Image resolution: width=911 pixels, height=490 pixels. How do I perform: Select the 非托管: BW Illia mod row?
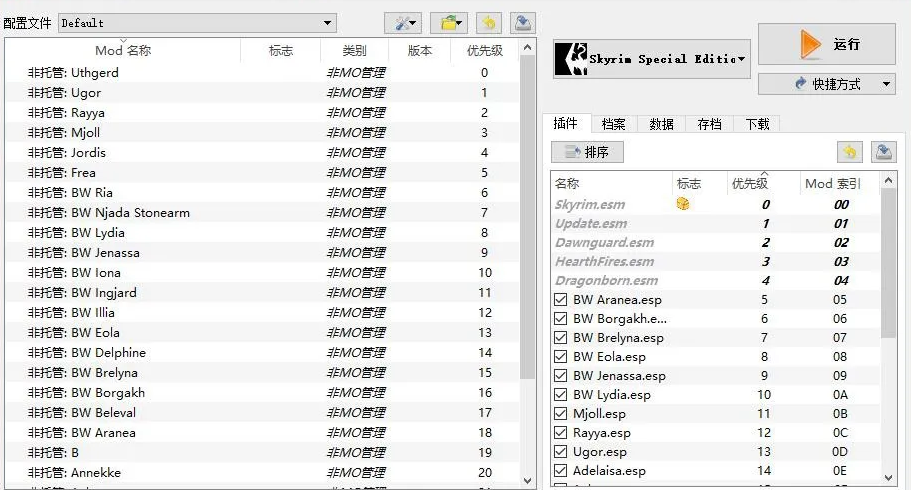pyautogui.click(x=262, y=313)
